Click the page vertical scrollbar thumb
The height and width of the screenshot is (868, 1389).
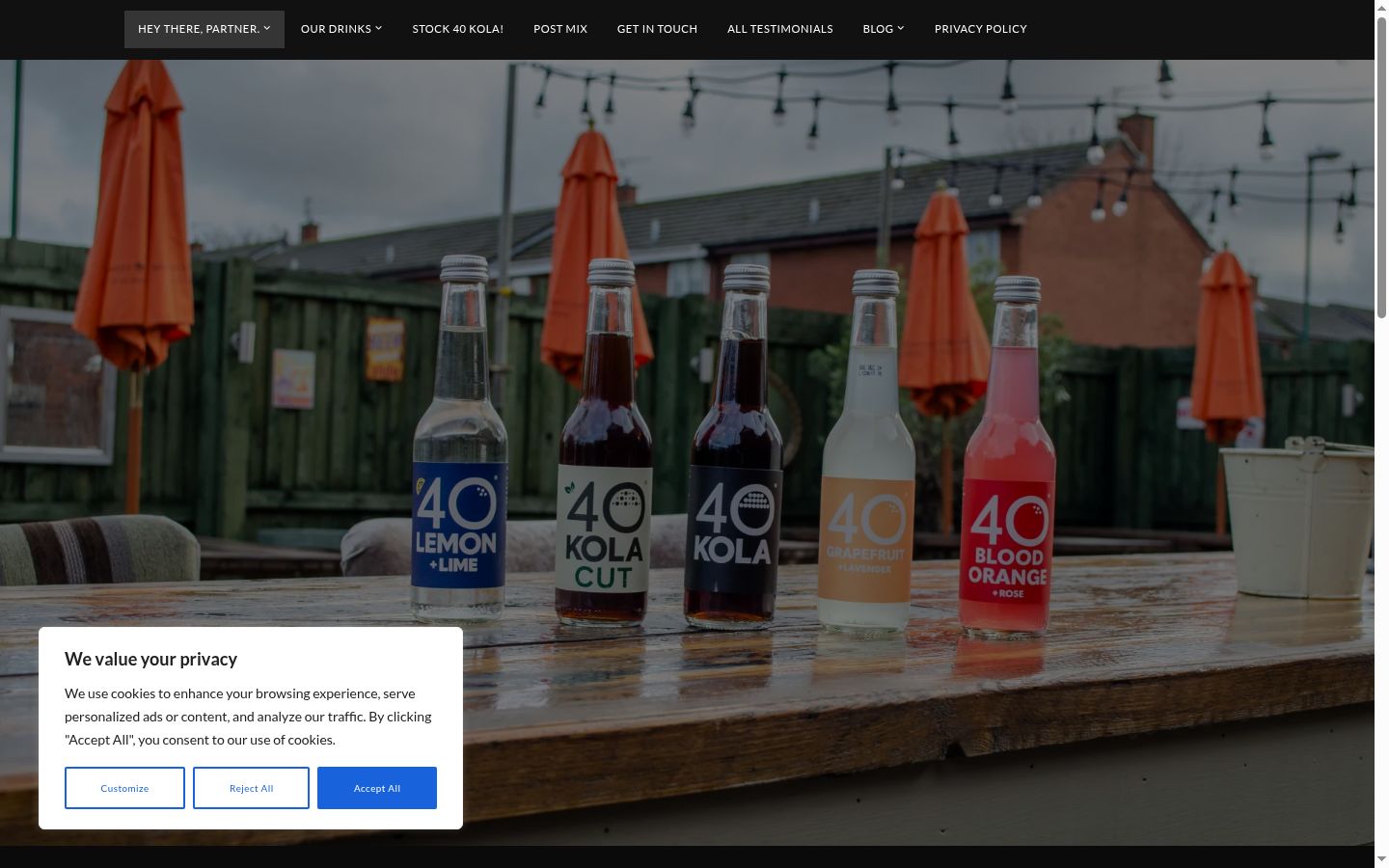pyautogui.click(x=1381, y=168)
